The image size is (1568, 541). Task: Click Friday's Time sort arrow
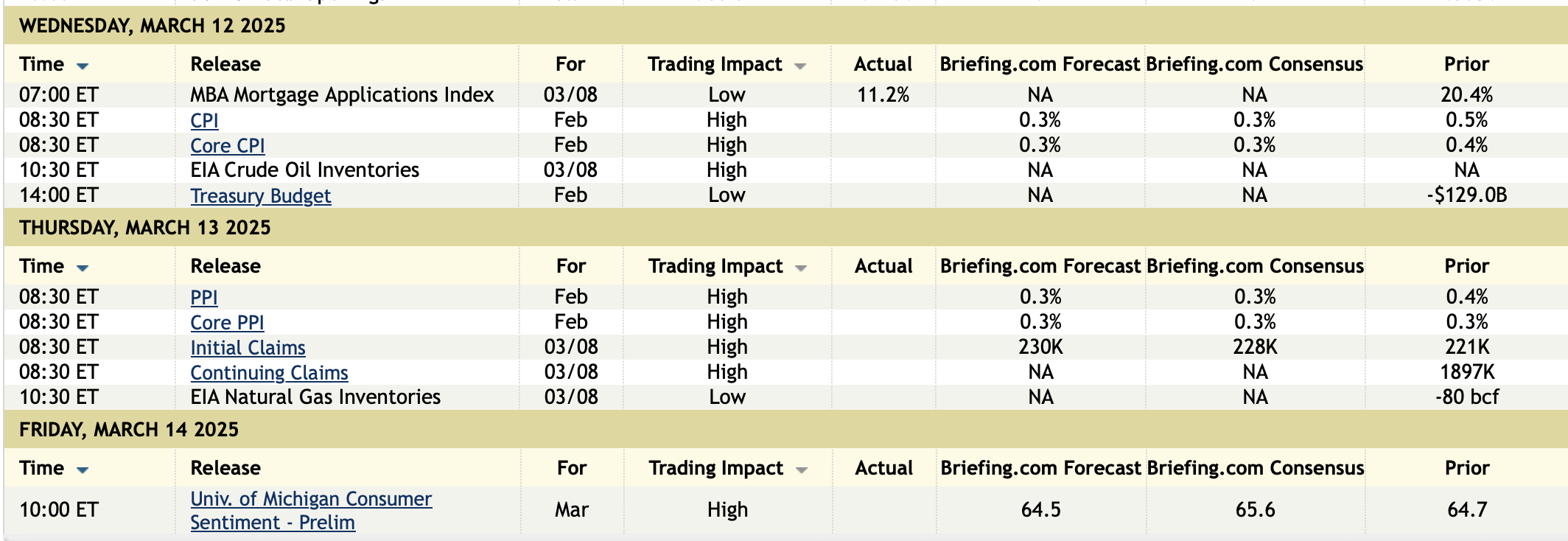point(83,470)
